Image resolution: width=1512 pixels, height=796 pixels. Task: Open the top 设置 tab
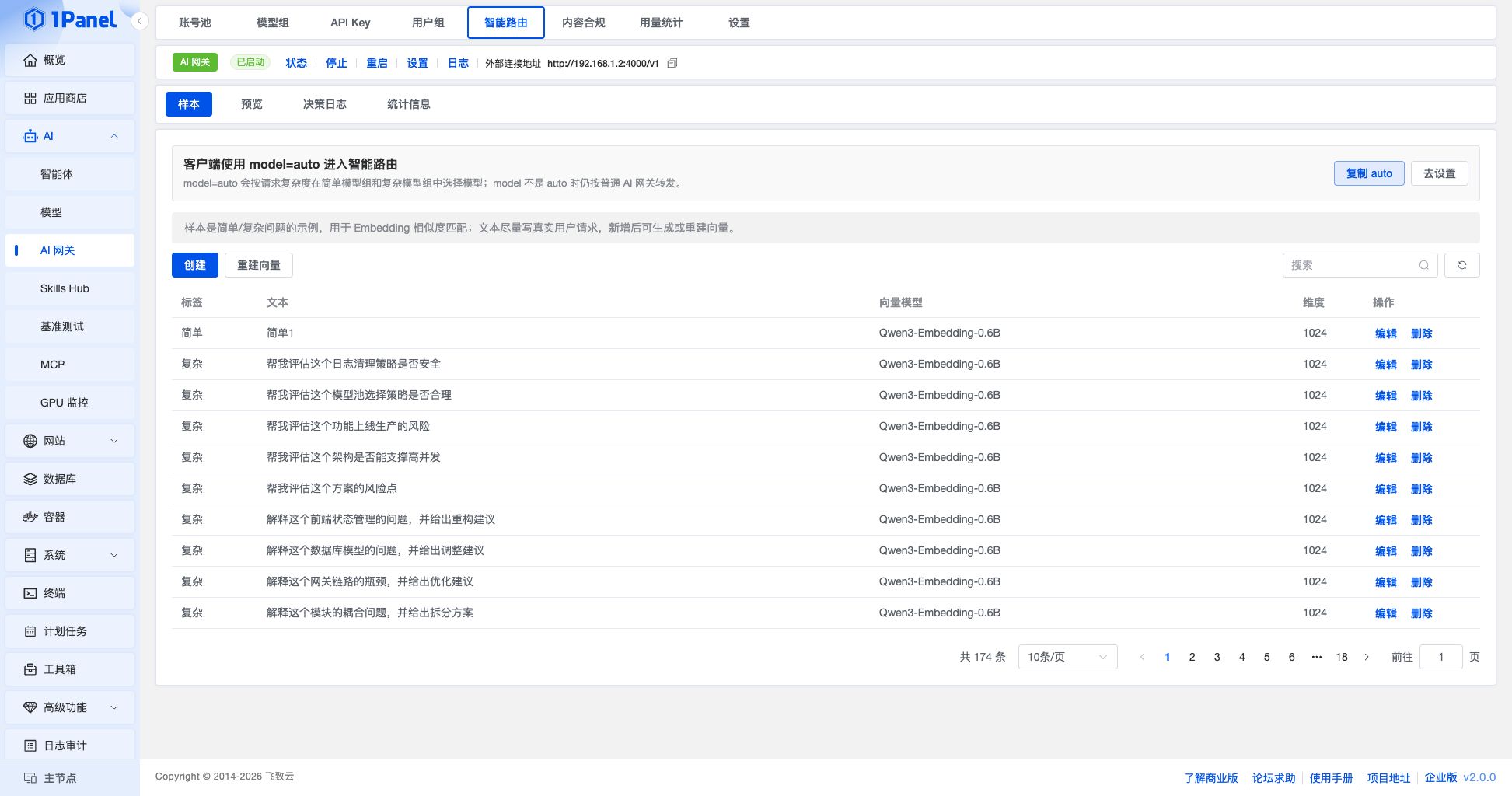(x=739, y=23)
